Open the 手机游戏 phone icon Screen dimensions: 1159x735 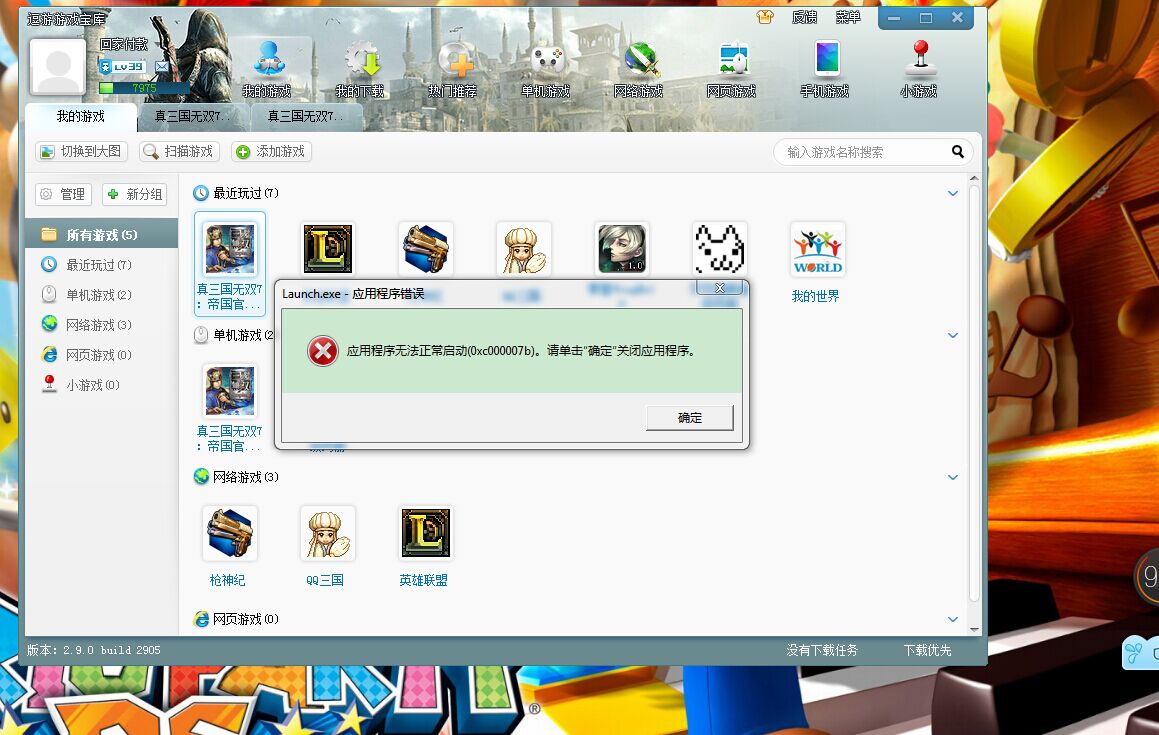pyautogui.click(x=825, y=70)
